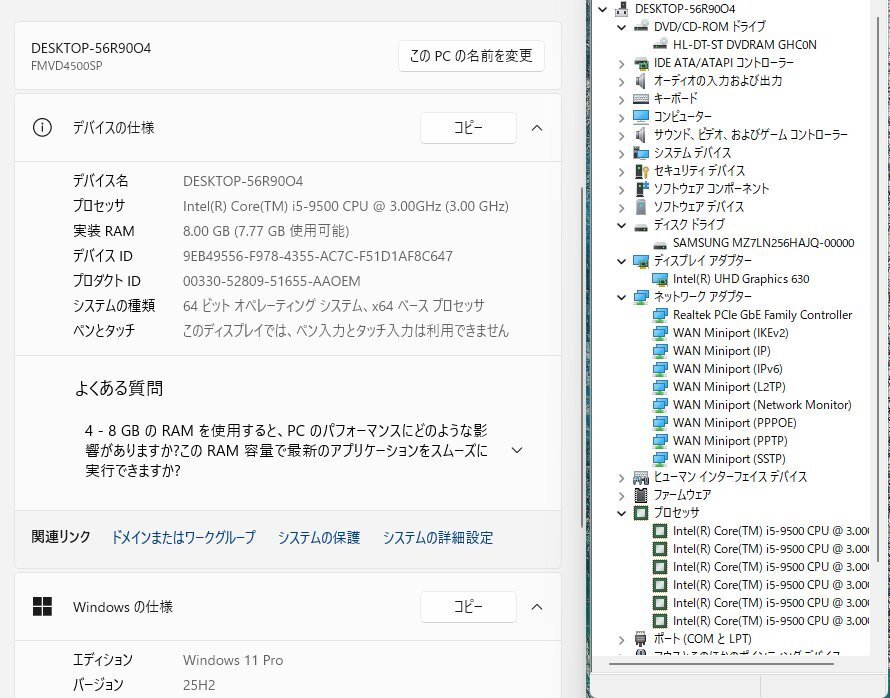Click the Intel UHD Graphics 630 adapter icon
The width and height of the screenshot is (890, 698).
click(x=660, y=279)
